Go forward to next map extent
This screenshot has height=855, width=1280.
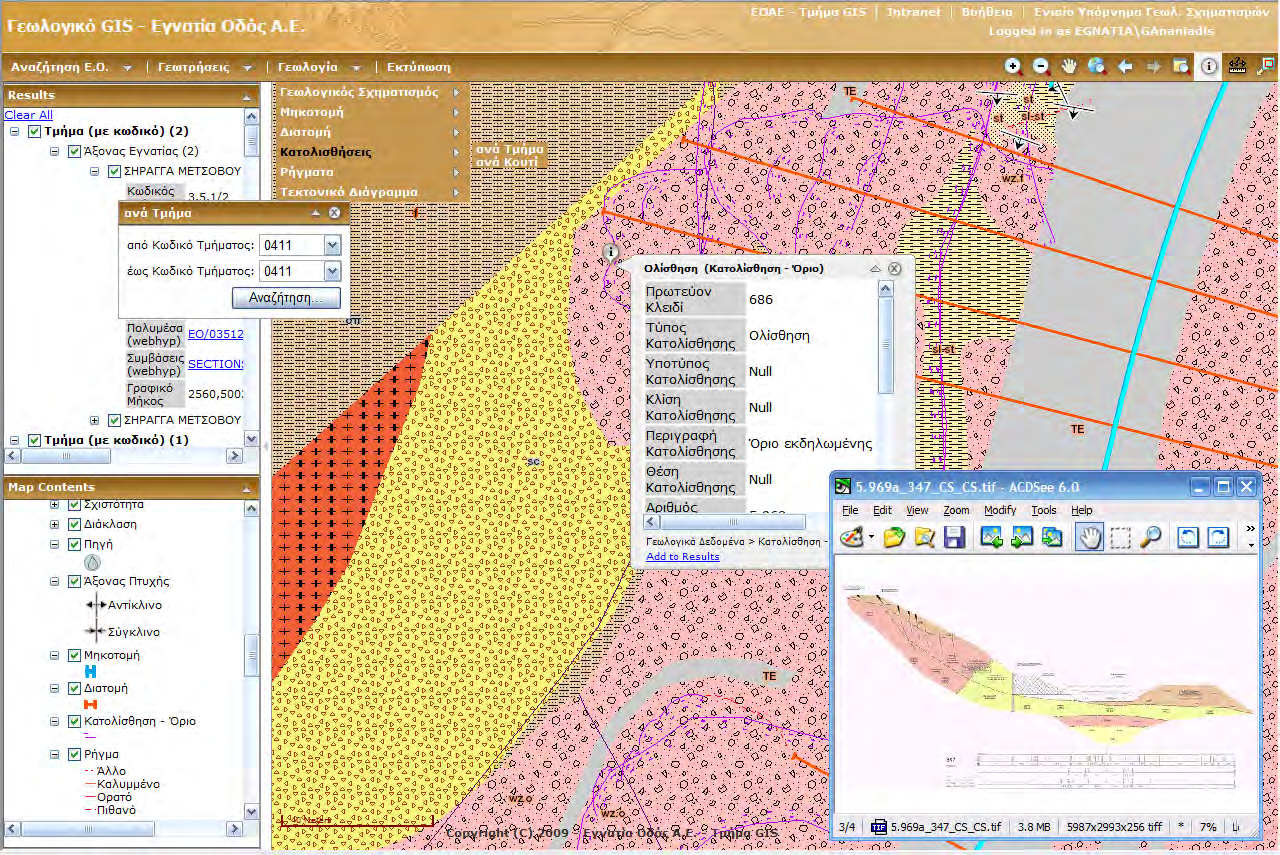[x=1153, y=66]
